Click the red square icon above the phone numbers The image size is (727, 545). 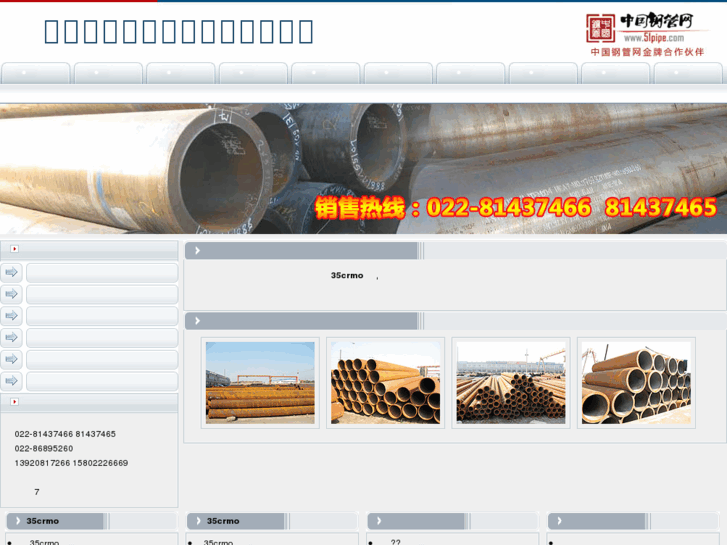point(14,402)
